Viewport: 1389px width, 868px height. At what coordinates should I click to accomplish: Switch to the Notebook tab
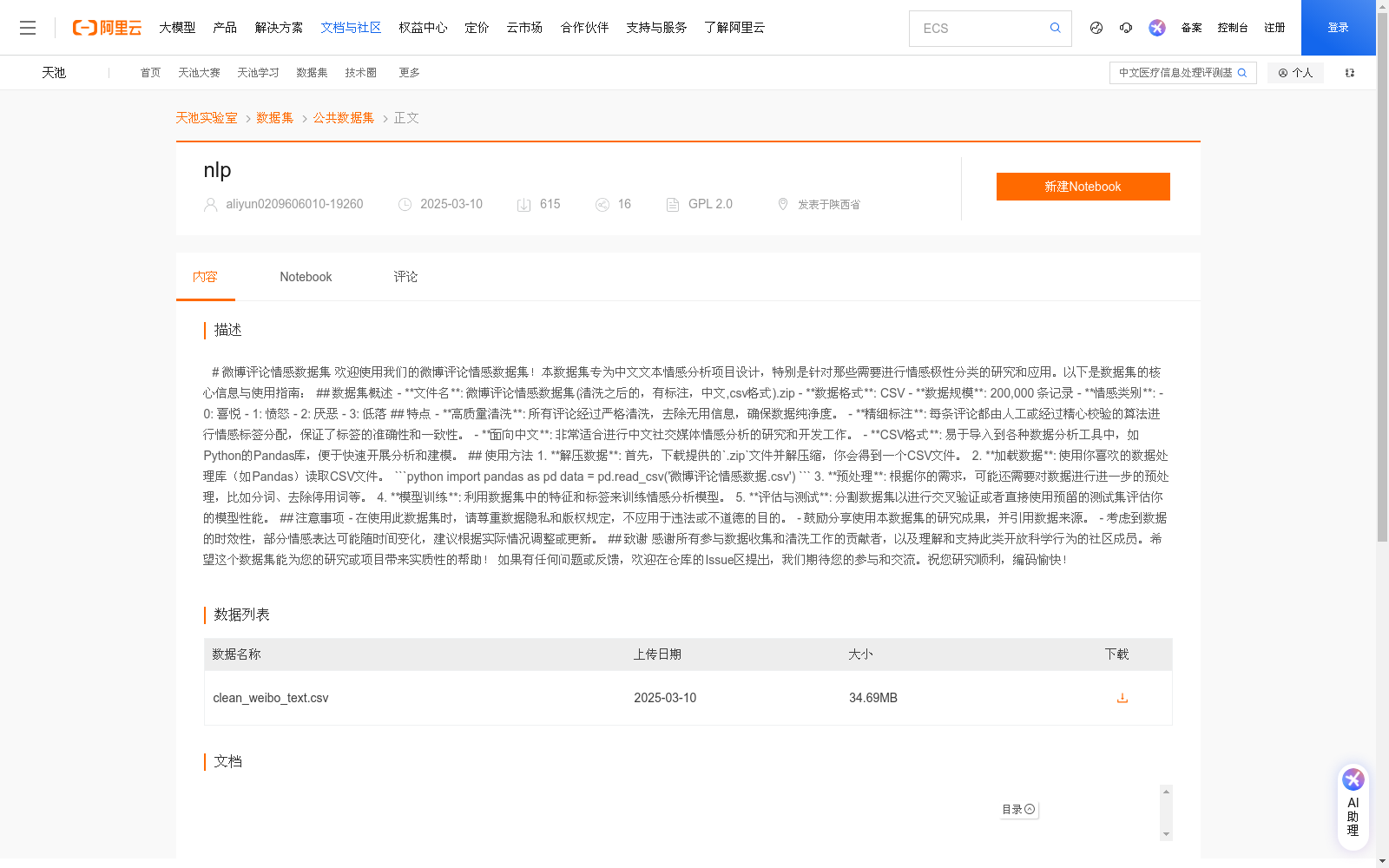306,276
